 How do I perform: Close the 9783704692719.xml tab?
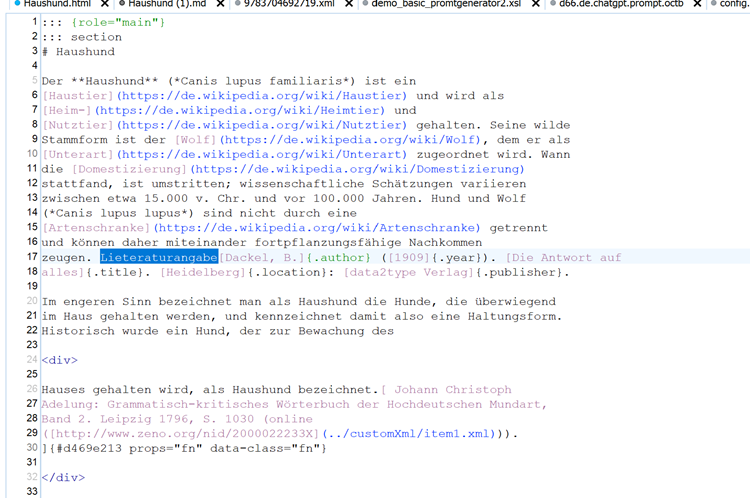click(x=349, y=4)
